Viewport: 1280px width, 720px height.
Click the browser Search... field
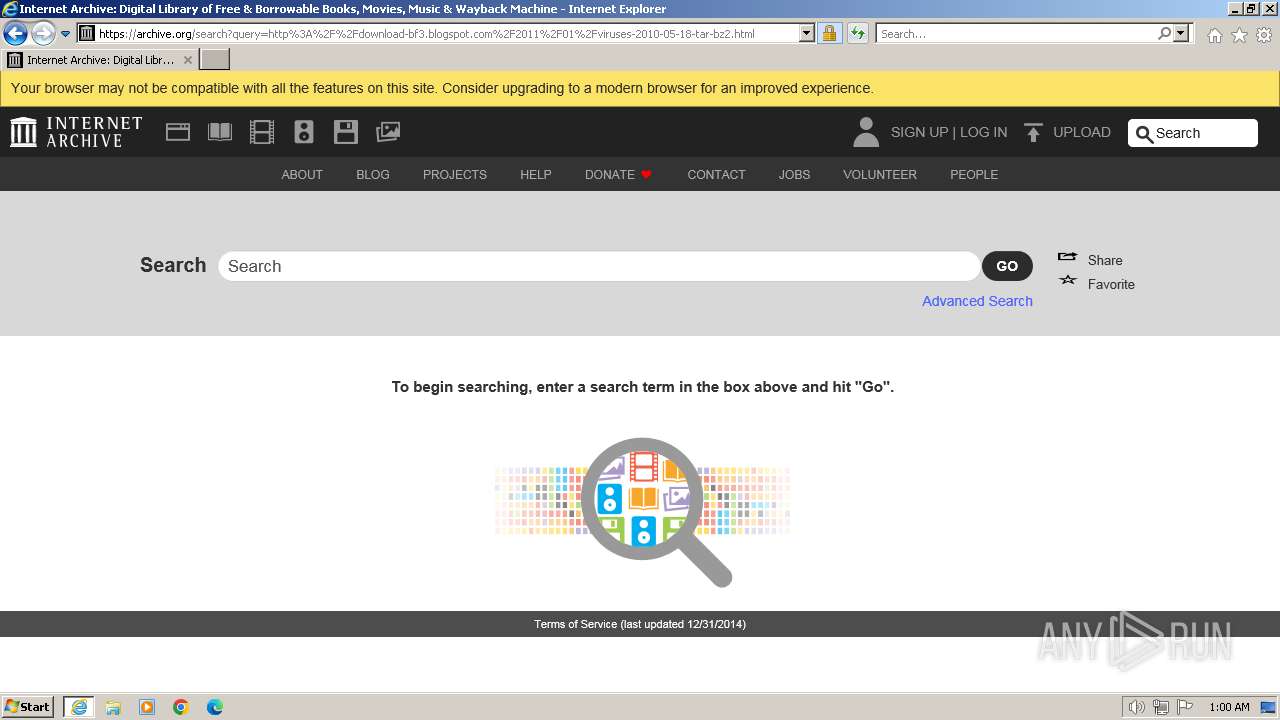point(1016,33)
